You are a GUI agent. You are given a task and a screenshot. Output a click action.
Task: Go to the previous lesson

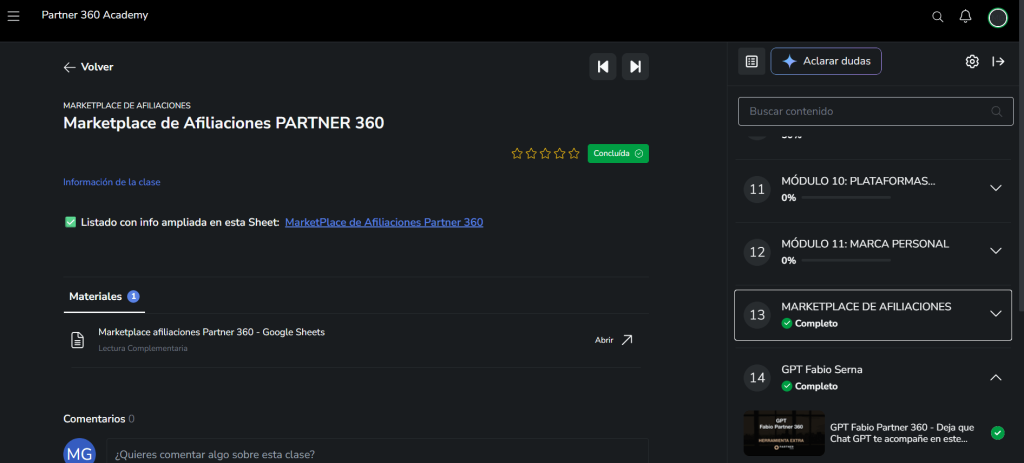(602, 67)
